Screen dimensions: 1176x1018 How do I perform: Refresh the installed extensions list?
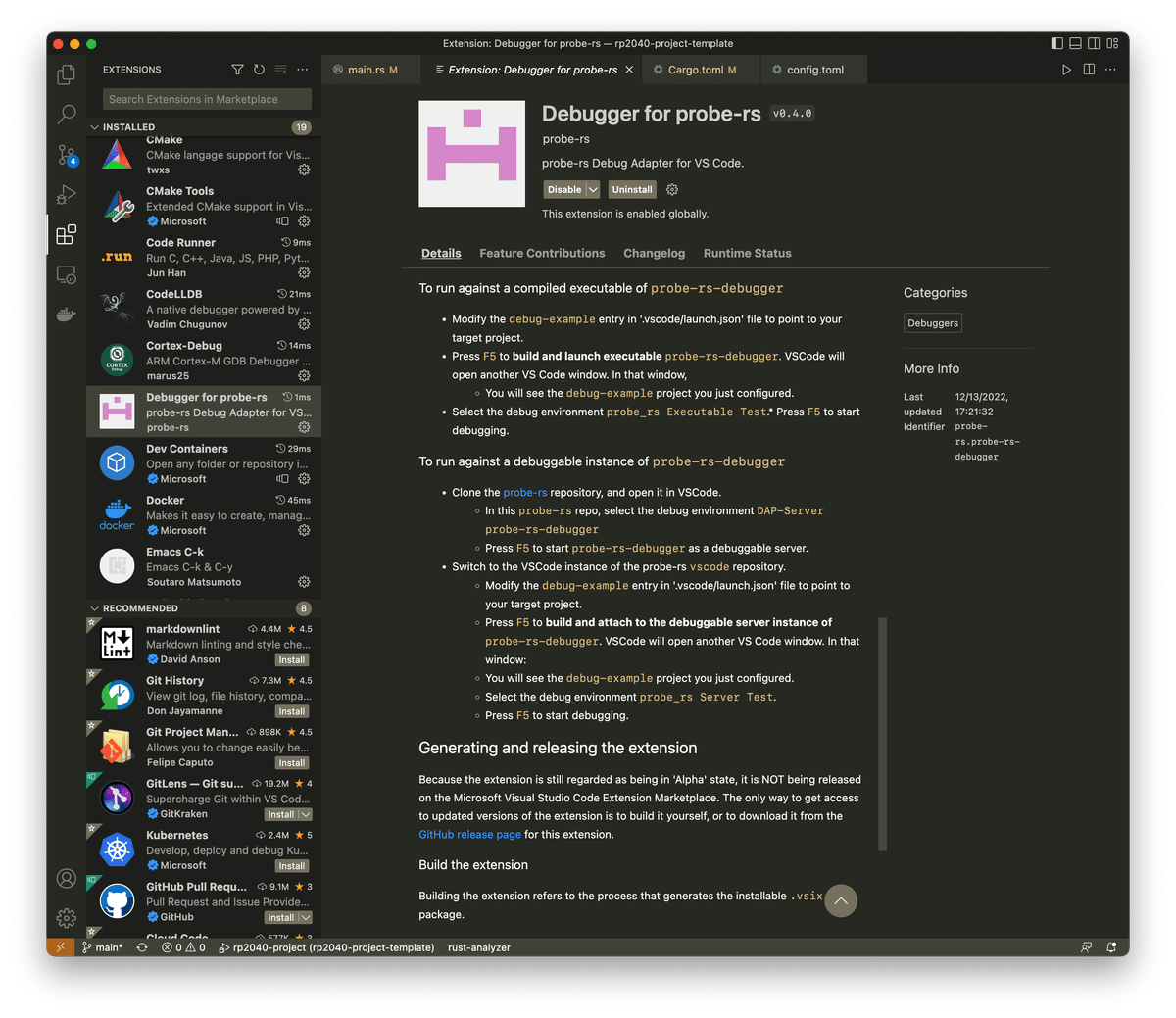point(258,70)
